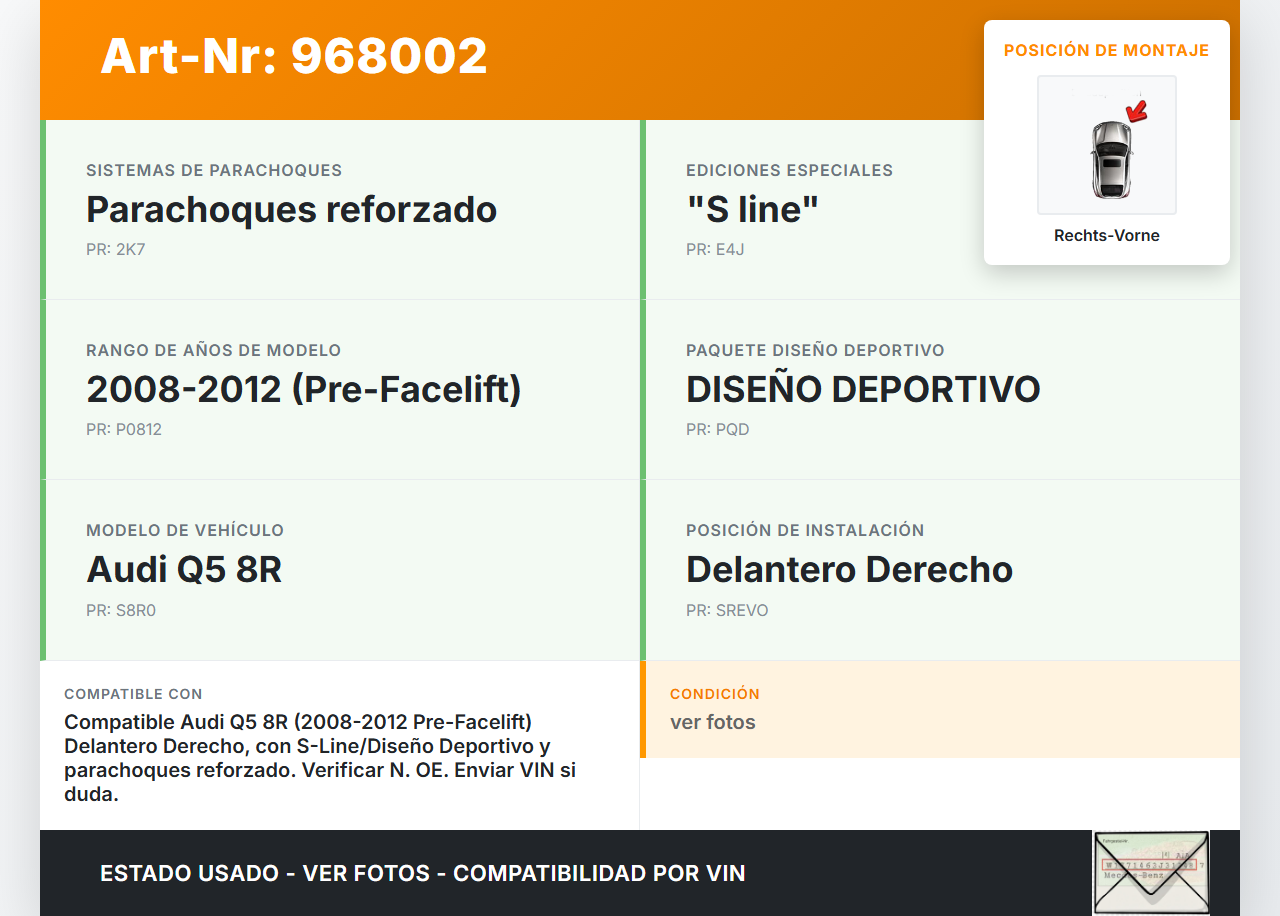Image resolution: width=1280 pixels, height=916 pixels.
Task: Click the "RANGO DE AÑOS DE MODELO" label
Action: tap(214, 350)
